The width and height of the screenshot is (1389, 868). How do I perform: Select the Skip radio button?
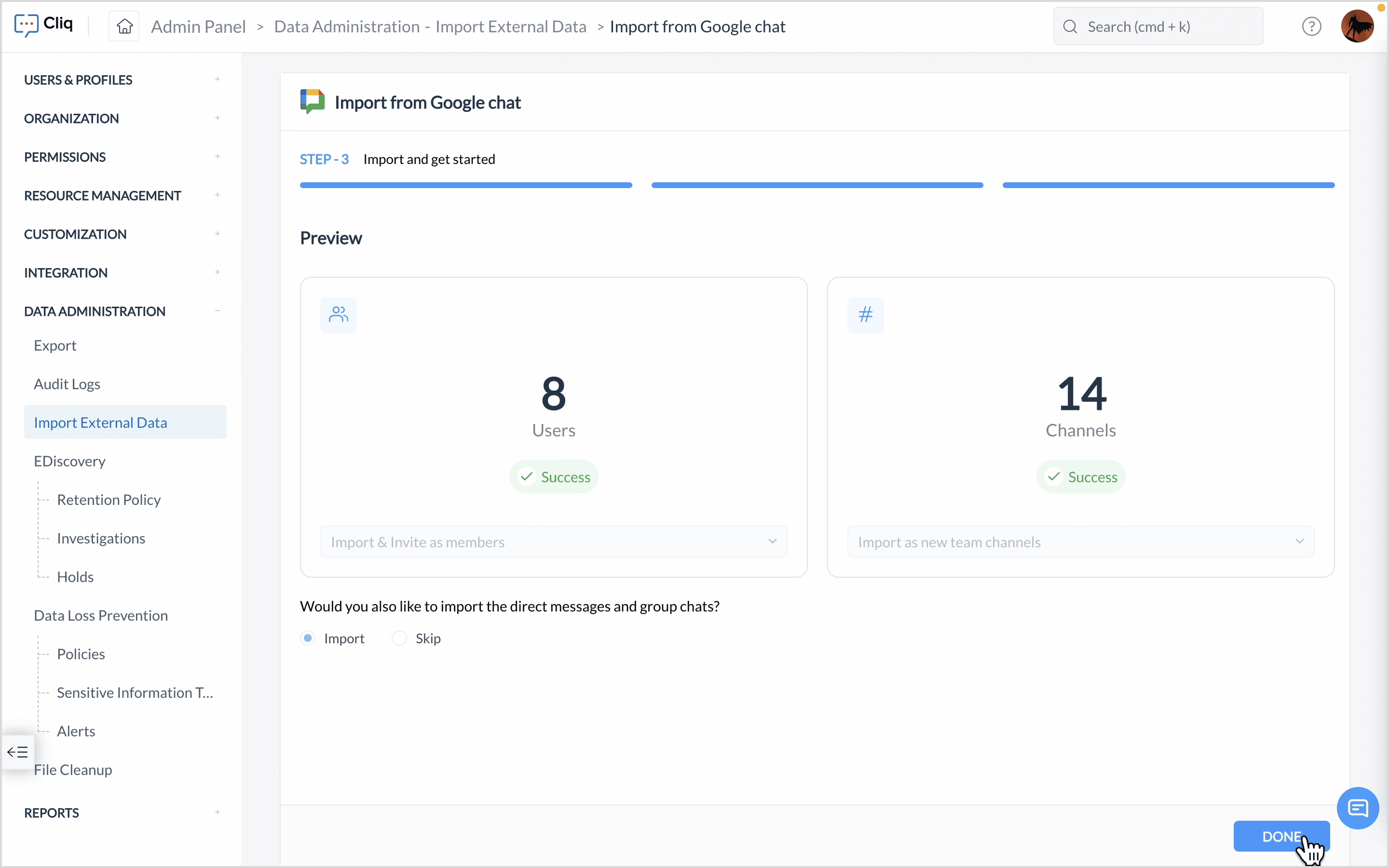click(x=399, y=638)
